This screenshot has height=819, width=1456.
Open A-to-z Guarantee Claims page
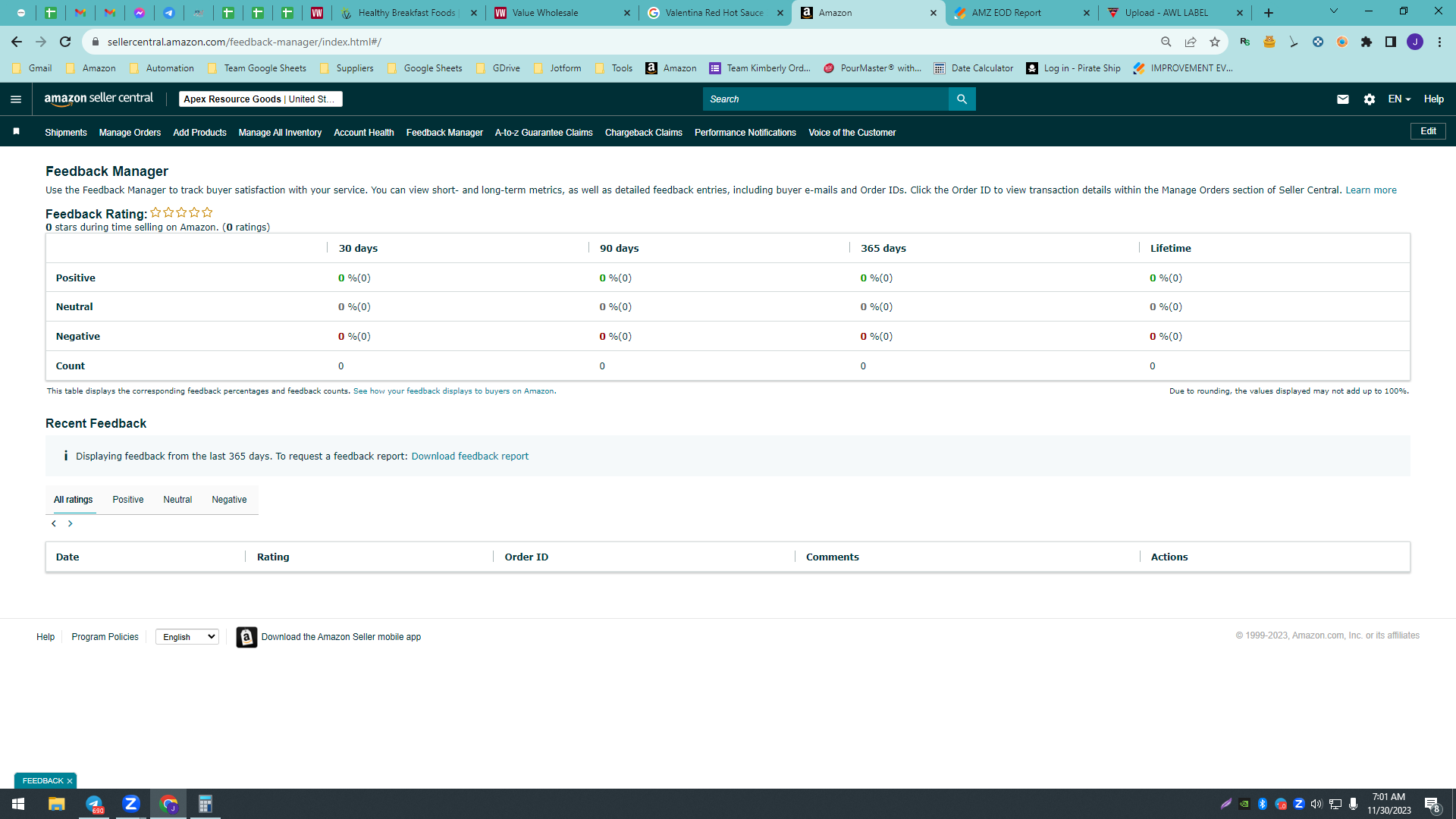[x=544, y=133]
